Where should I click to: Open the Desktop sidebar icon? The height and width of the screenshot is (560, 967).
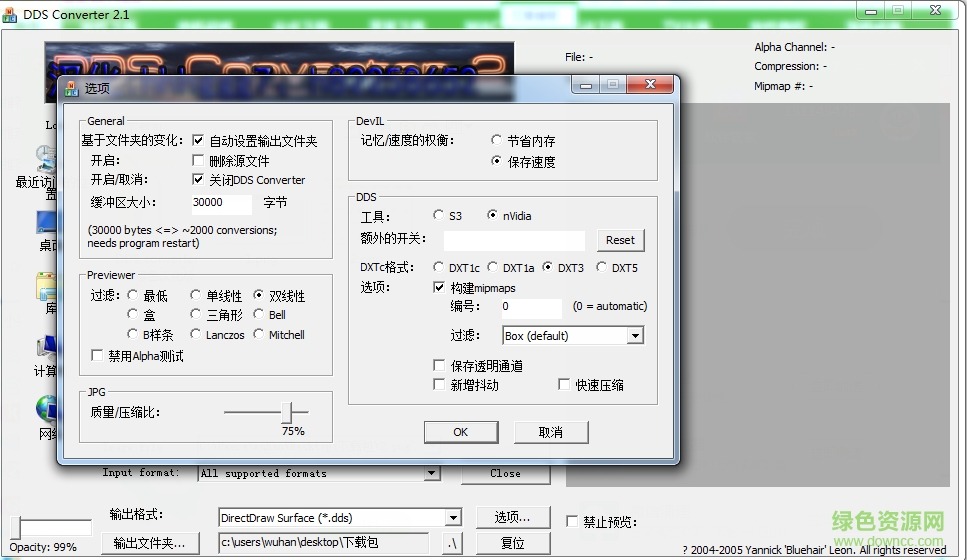pos(46,222)
